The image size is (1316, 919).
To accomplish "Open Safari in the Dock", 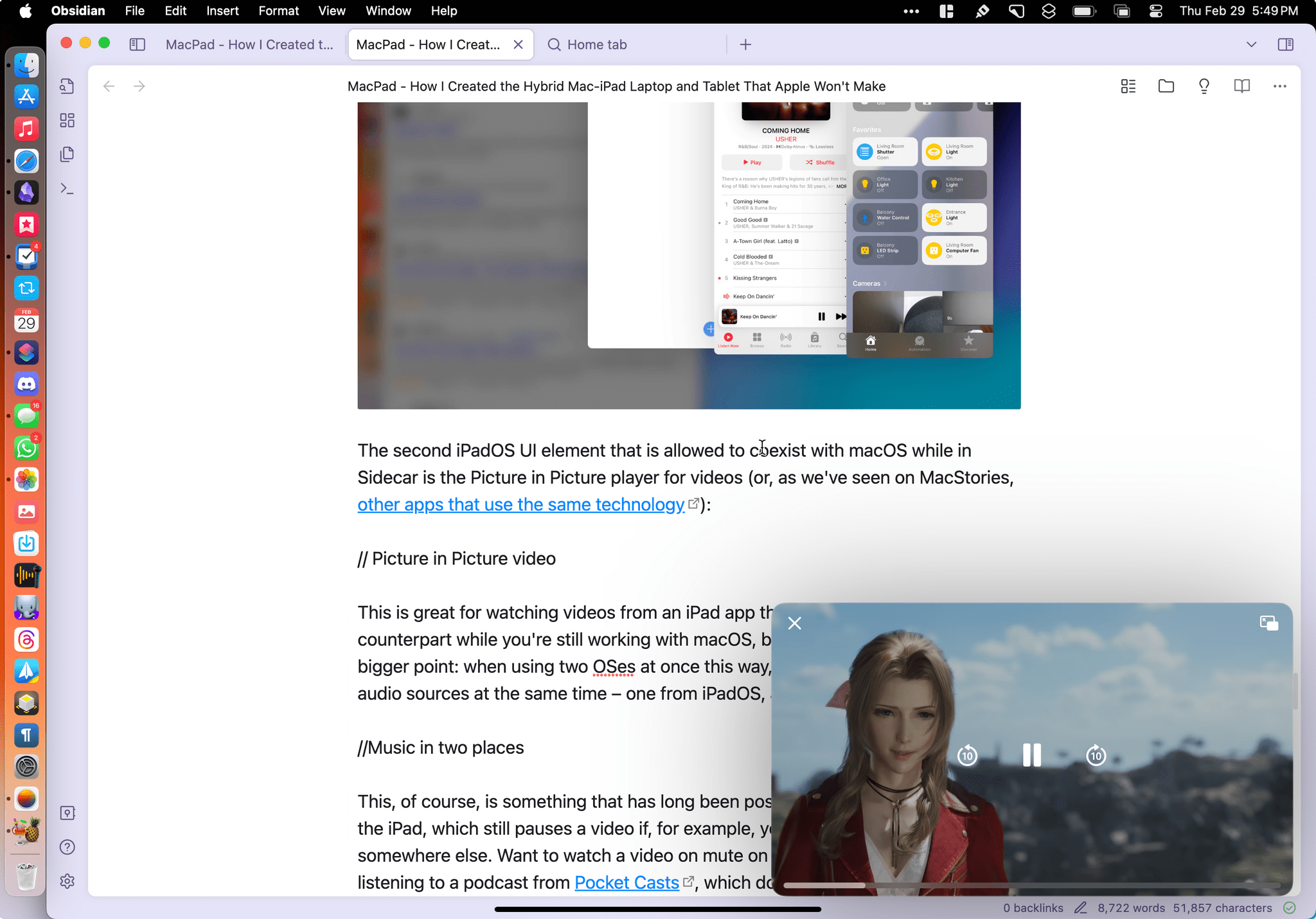I will click(26, 161).
